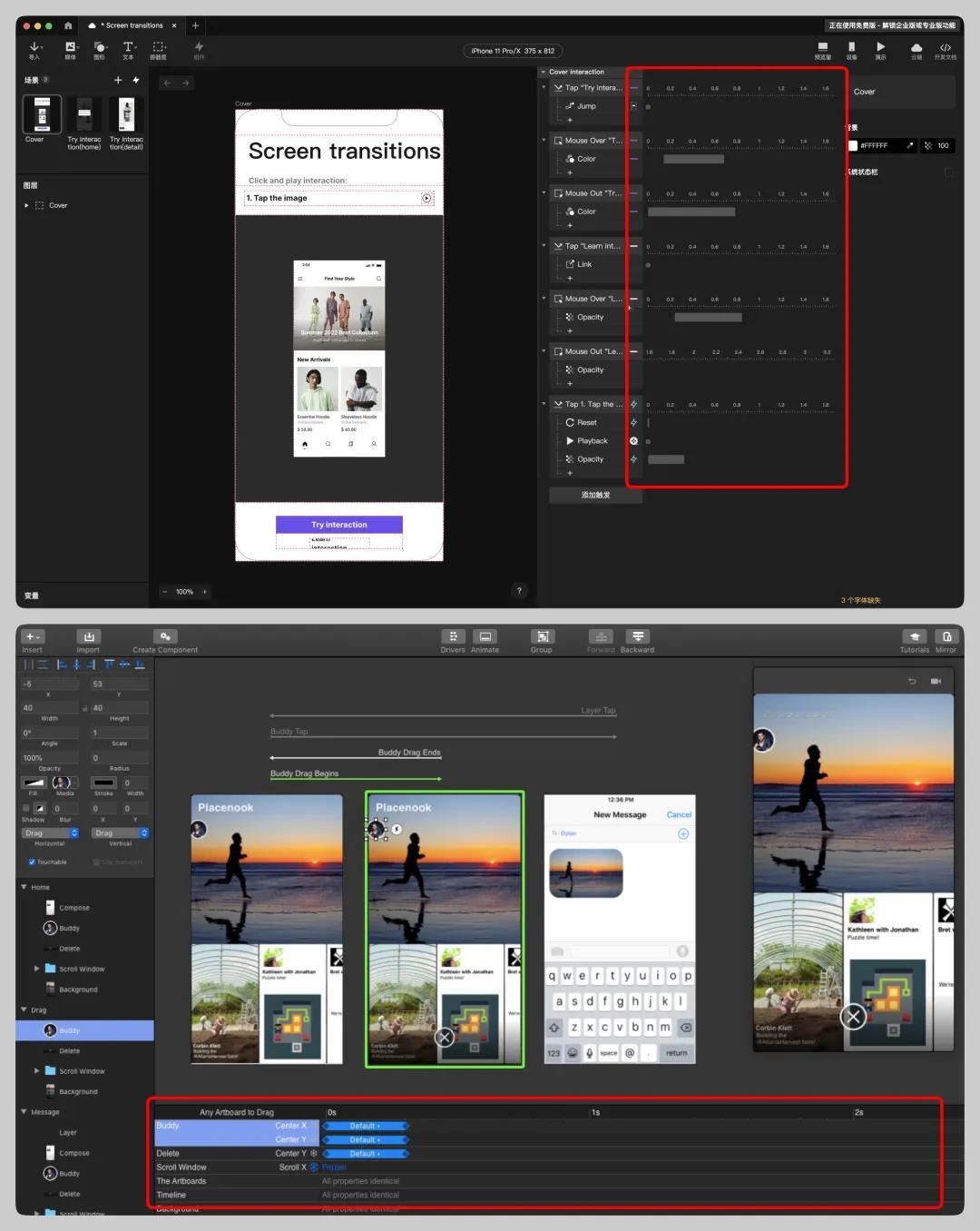Click the help question mark button

519,591
